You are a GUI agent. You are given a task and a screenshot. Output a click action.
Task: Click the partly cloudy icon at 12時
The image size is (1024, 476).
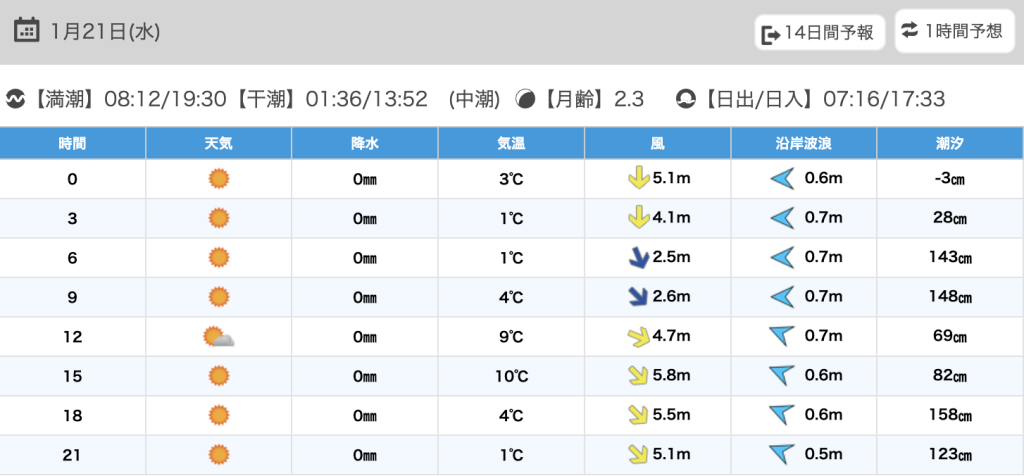tap(218, 337)
